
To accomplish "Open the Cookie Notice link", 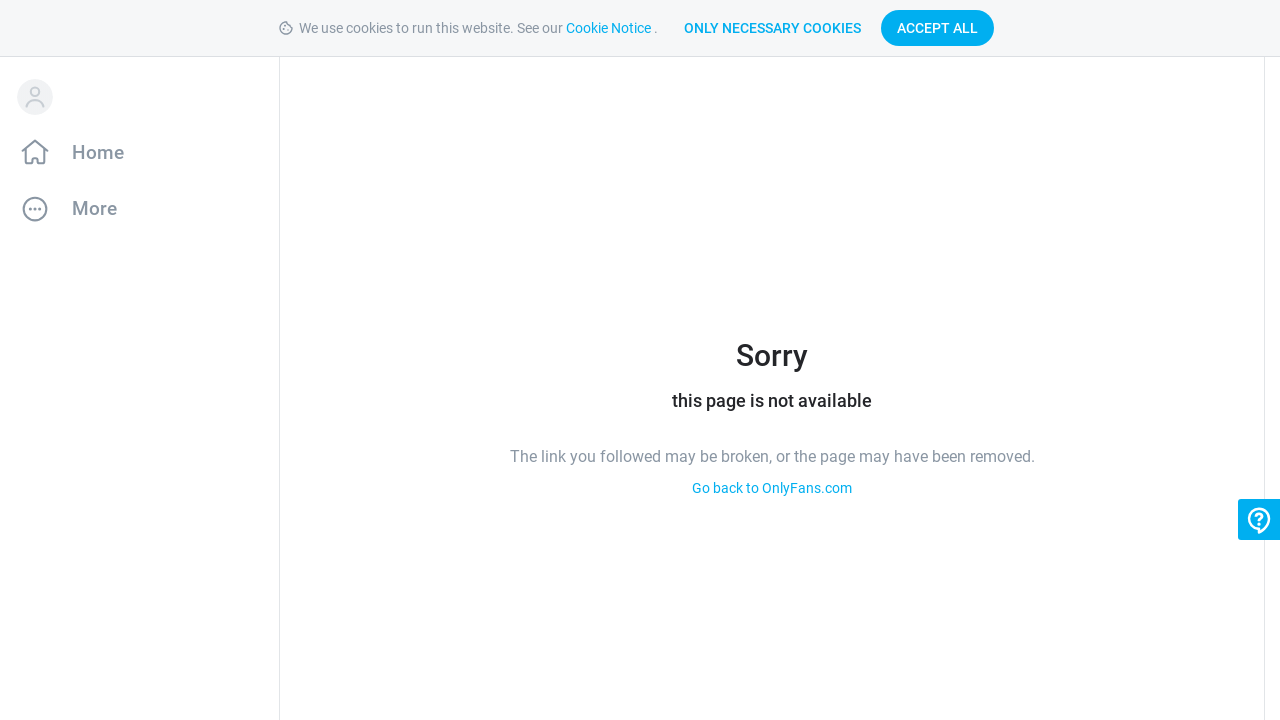I will 608,28.
